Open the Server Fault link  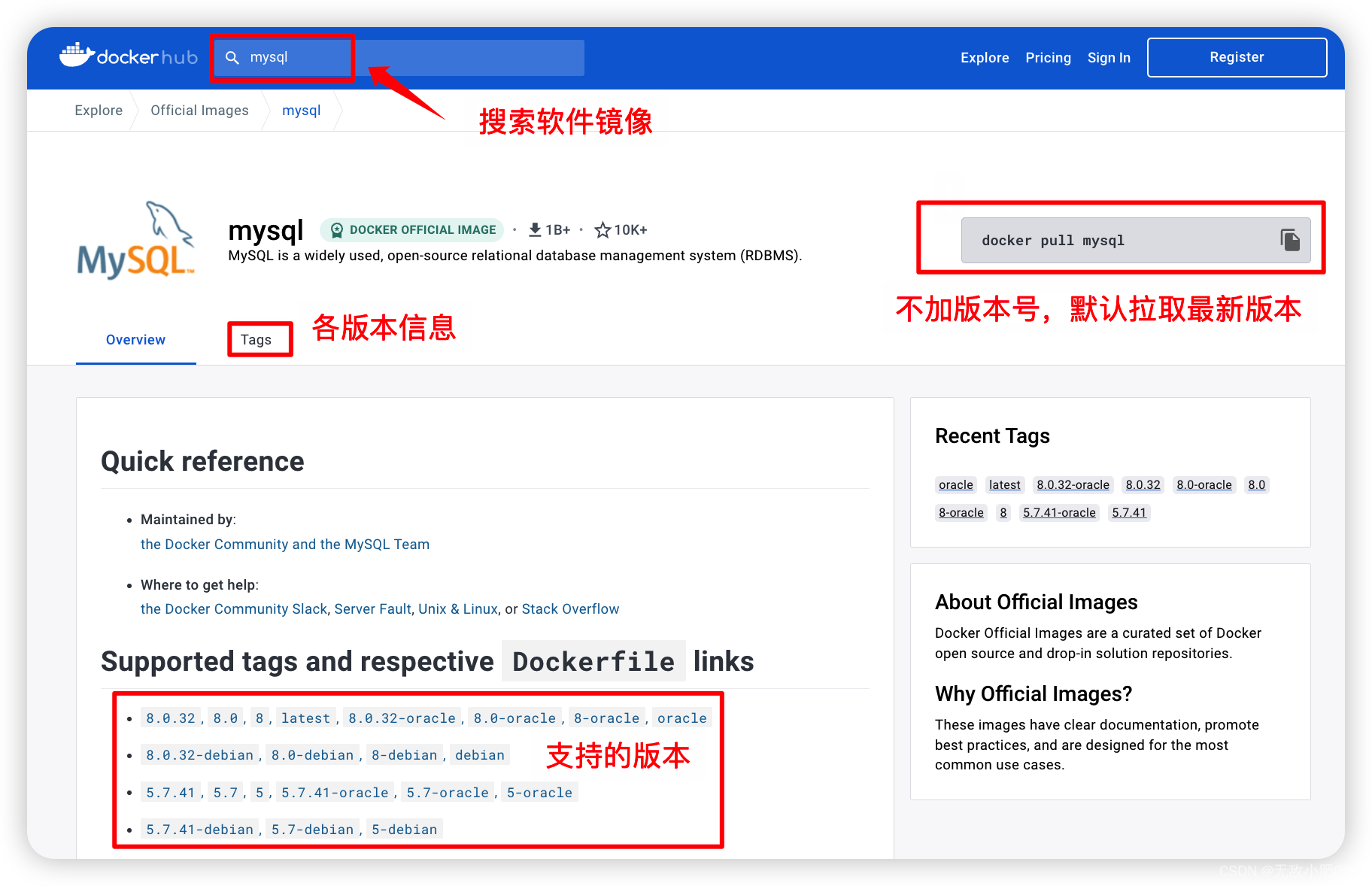372,609
